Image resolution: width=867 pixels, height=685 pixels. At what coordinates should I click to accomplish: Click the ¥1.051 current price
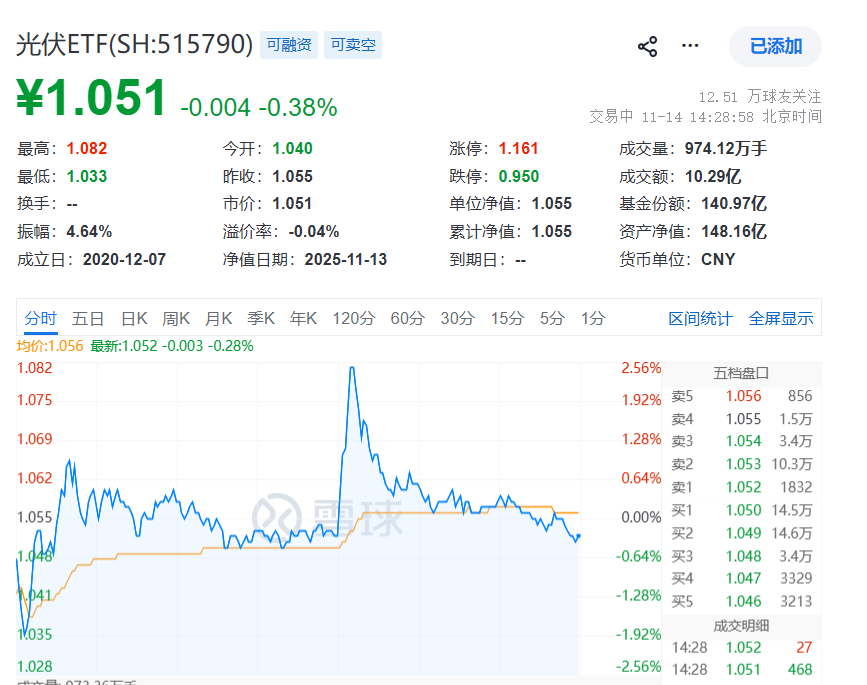(91, 98)
